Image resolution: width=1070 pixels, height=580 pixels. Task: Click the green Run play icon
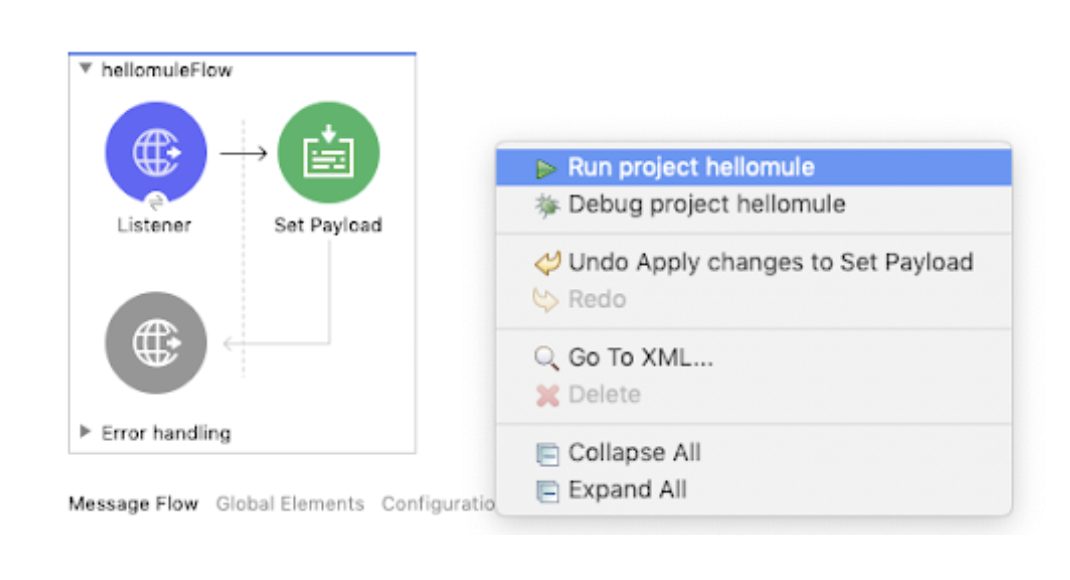click(x=545, y=168)
